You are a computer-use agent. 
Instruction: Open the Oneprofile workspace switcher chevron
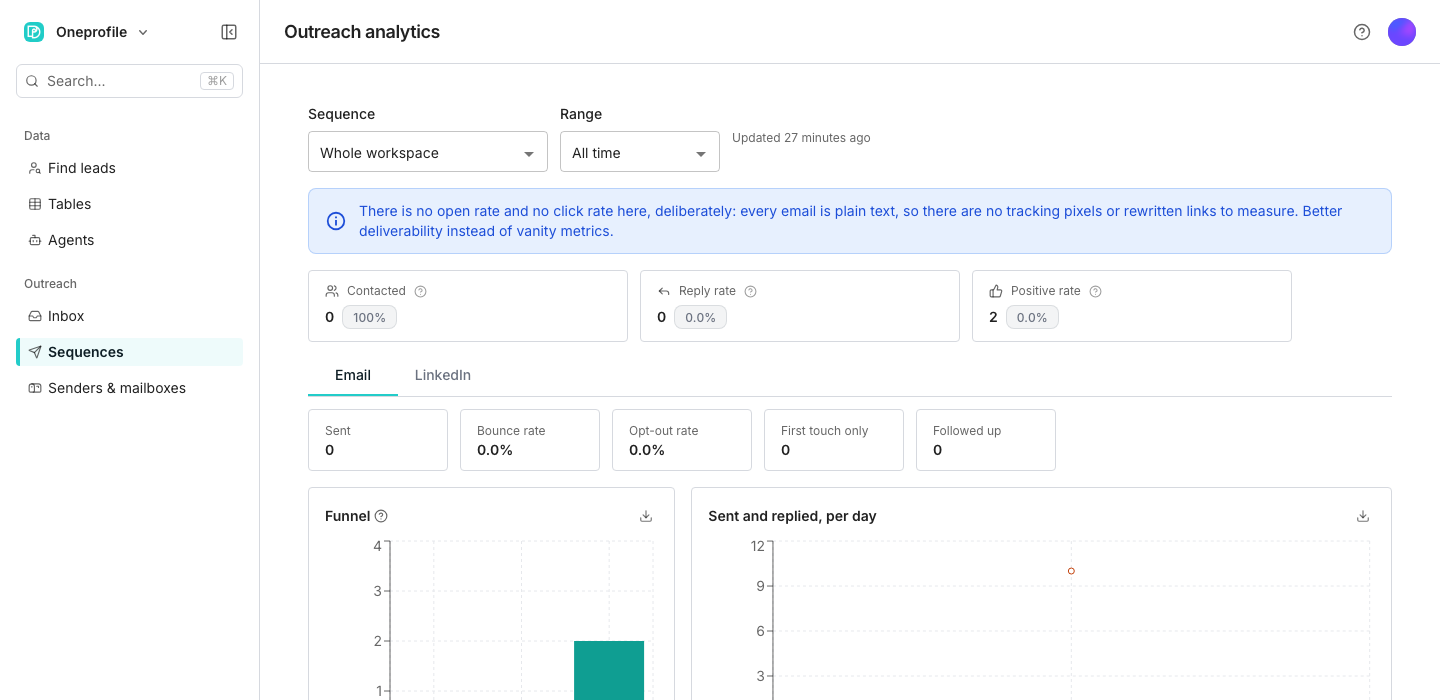[143, 32]
